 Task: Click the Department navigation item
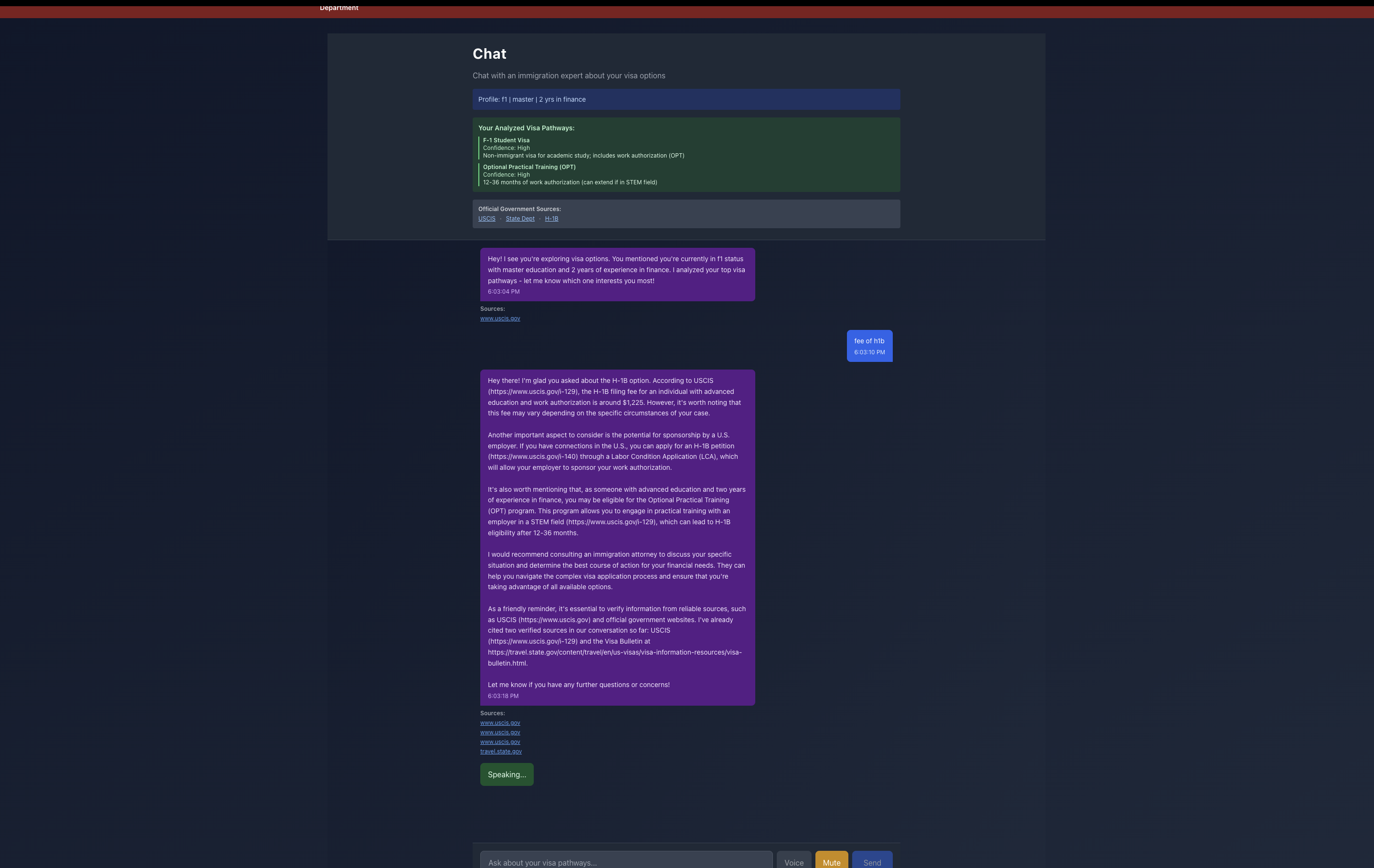[x=339, y=8]
